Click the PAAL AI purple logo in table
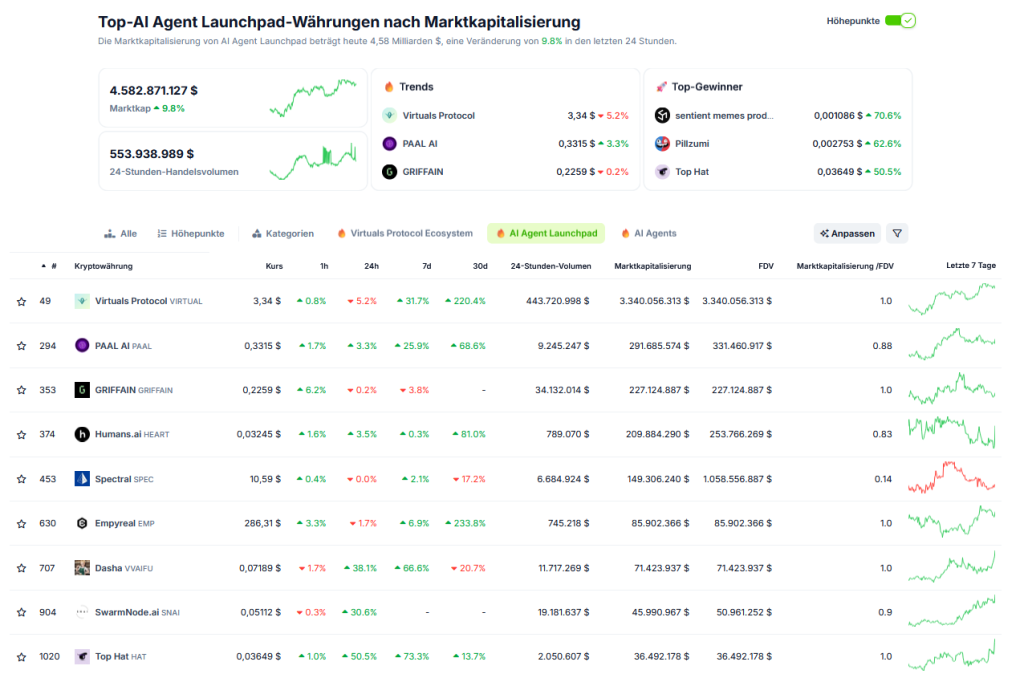Viewport: 1024px width, 678px height. pos(82,346)
